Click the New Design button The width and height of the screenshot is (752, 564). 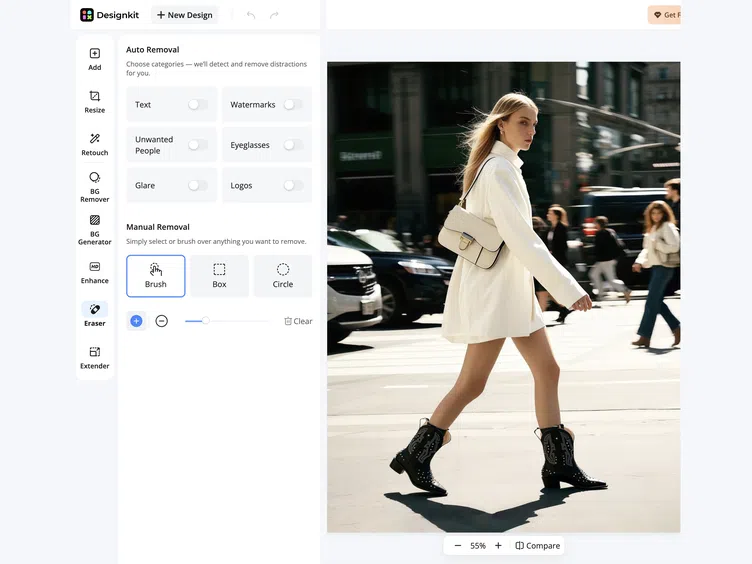pyautogui.click(x=185, y=15)
